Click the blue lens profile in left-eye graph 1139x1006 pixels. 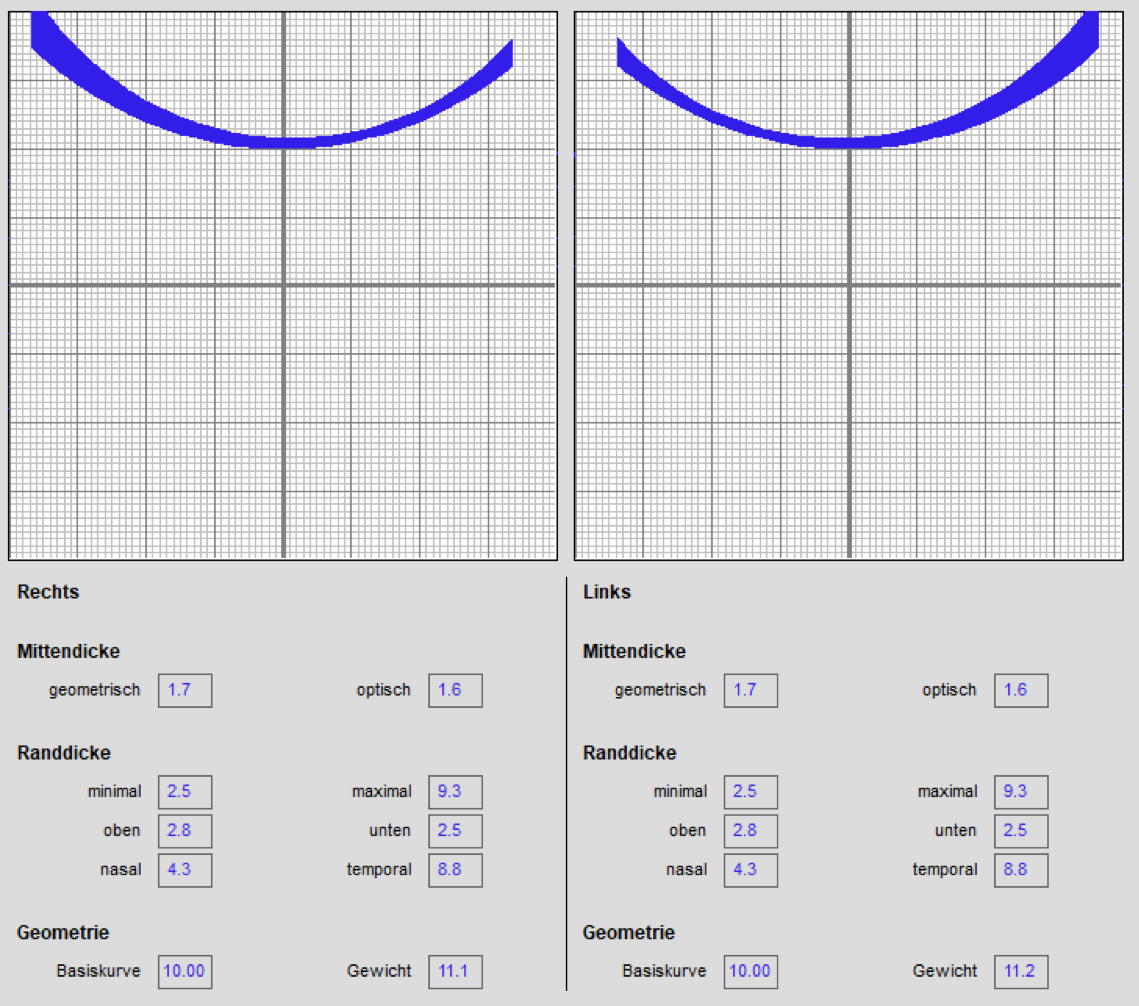click(849, 142)
